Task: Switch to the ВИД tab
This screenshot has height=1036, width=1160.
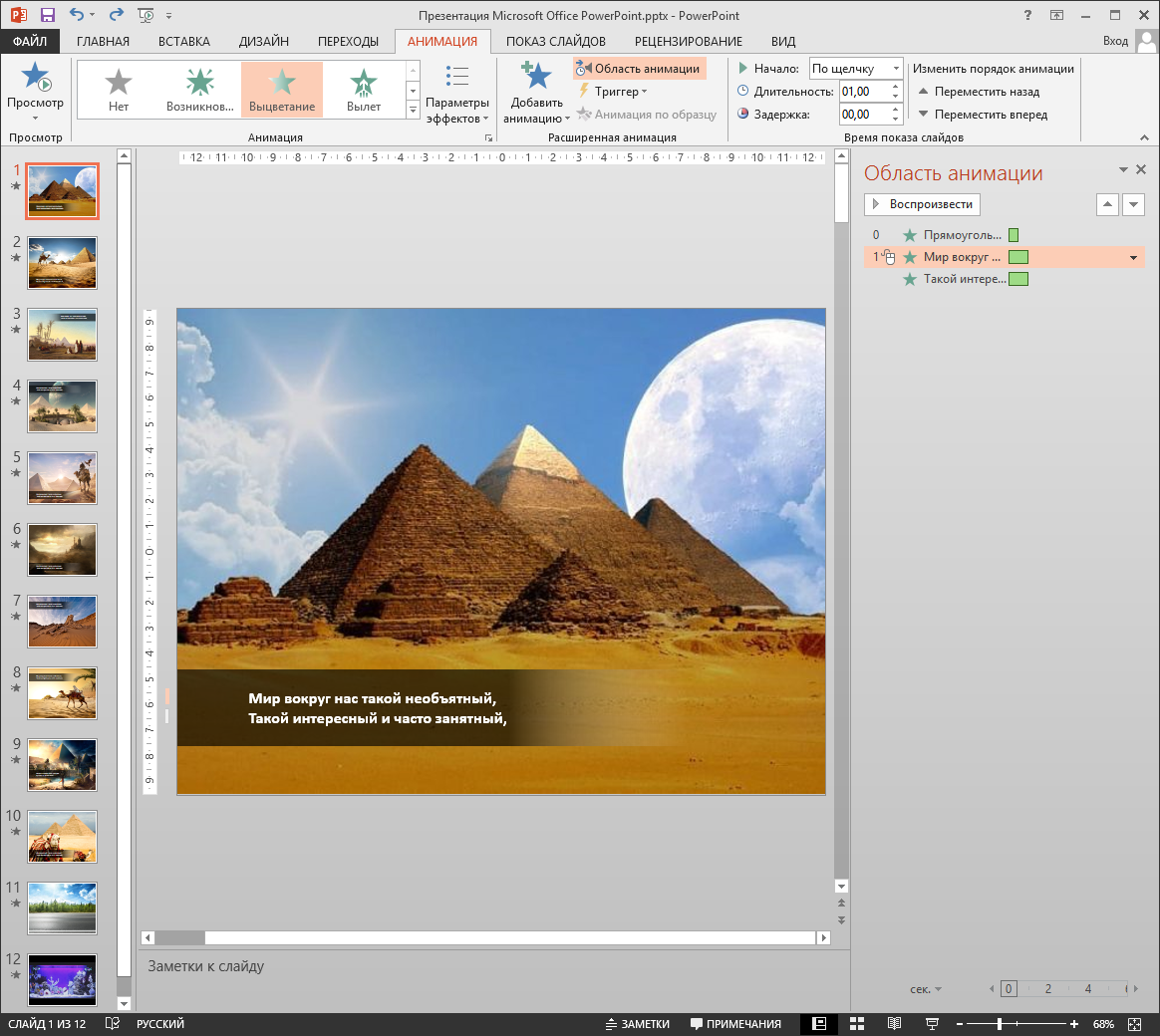Action: coord(782,42)
